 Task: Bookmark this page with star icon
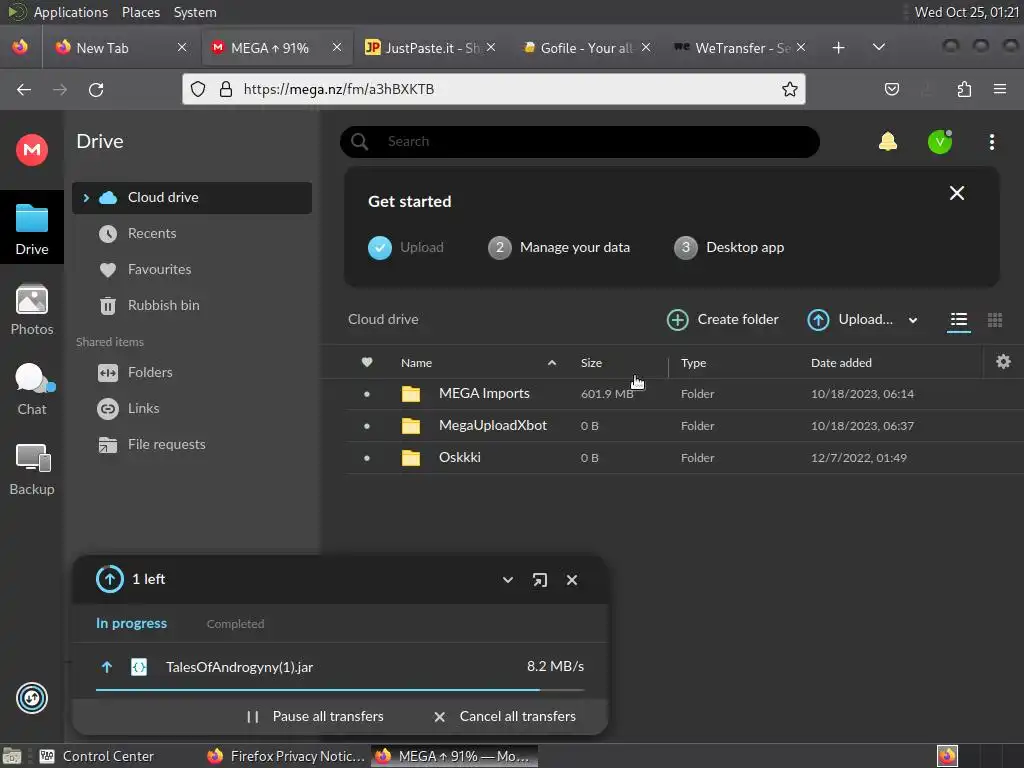790,89
